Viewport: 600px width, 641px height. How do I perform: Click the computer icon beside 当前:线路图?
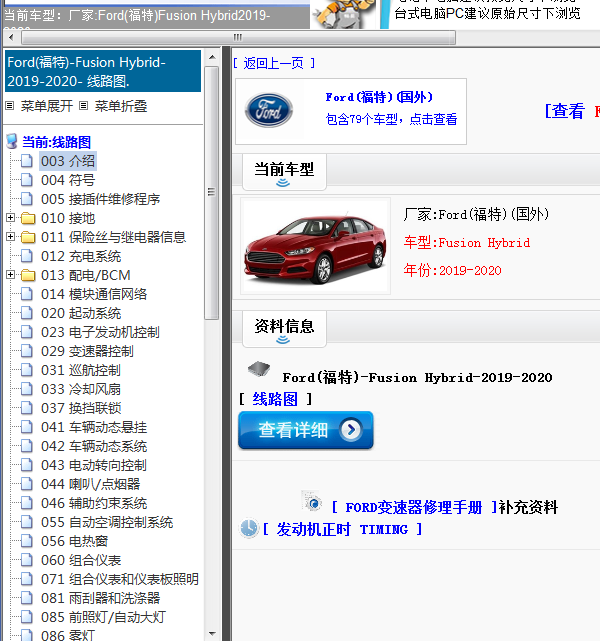tap(12, 141)
